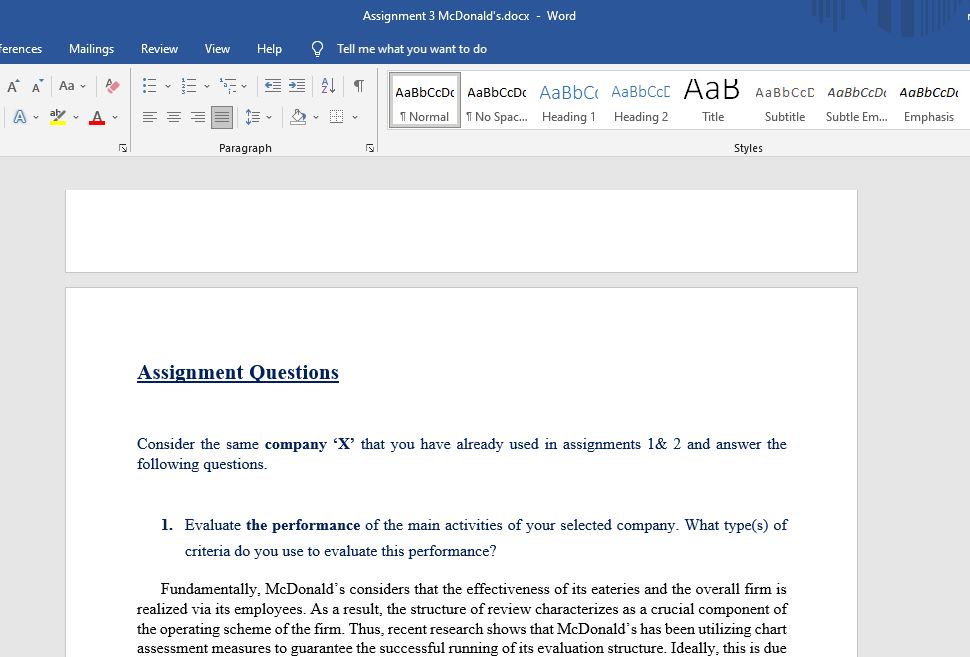Viewport: 970px width, 657px height.
Task: Apply the Subtle Emphasis style
Action: [x=857, y=100]
